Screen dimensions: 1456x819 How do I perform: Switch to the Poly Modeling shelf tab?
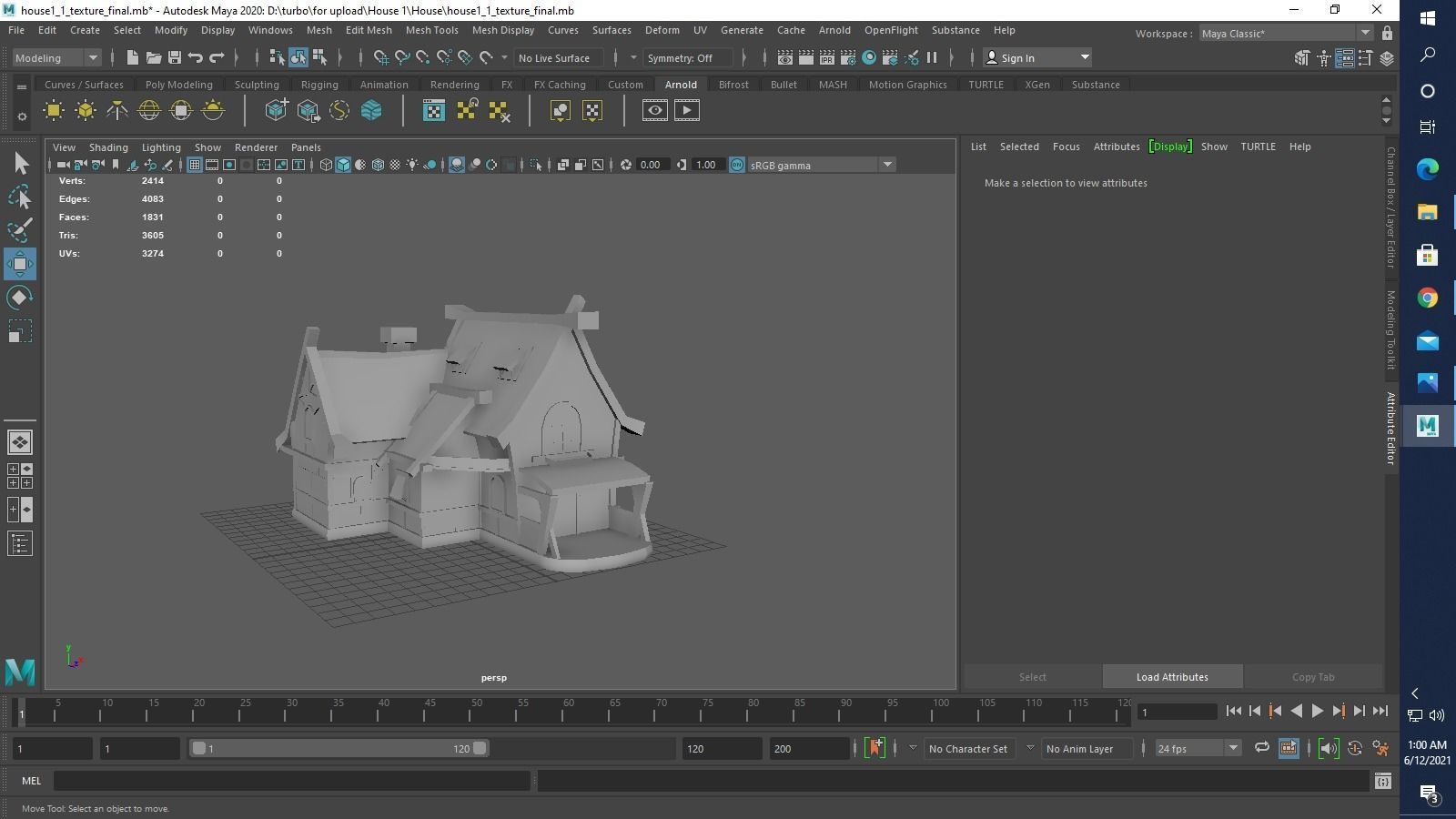pos(178,85)
